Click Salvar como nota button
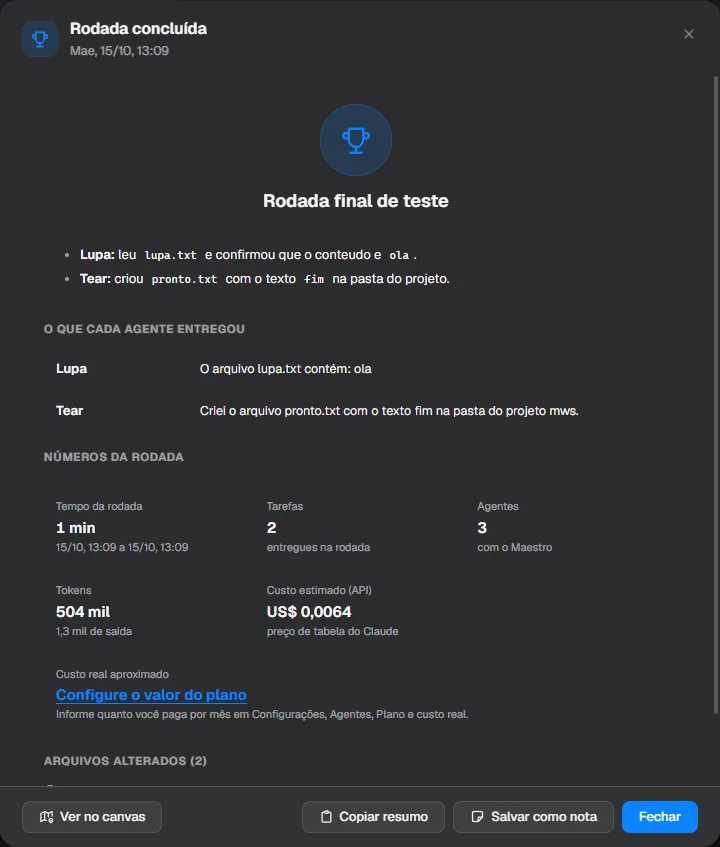 (533, 816)
